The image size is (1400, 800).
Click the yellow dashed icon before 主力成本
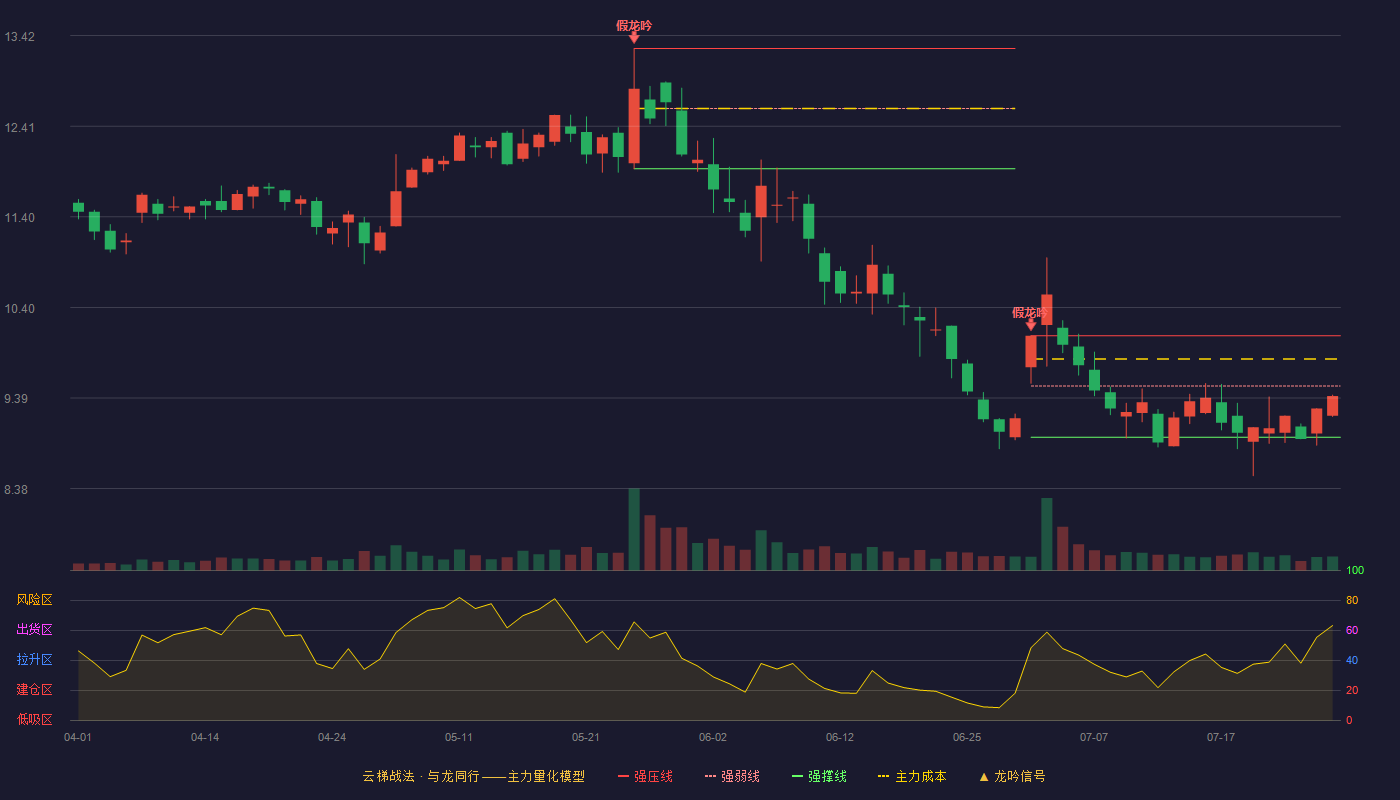click(x=883, y=776)
